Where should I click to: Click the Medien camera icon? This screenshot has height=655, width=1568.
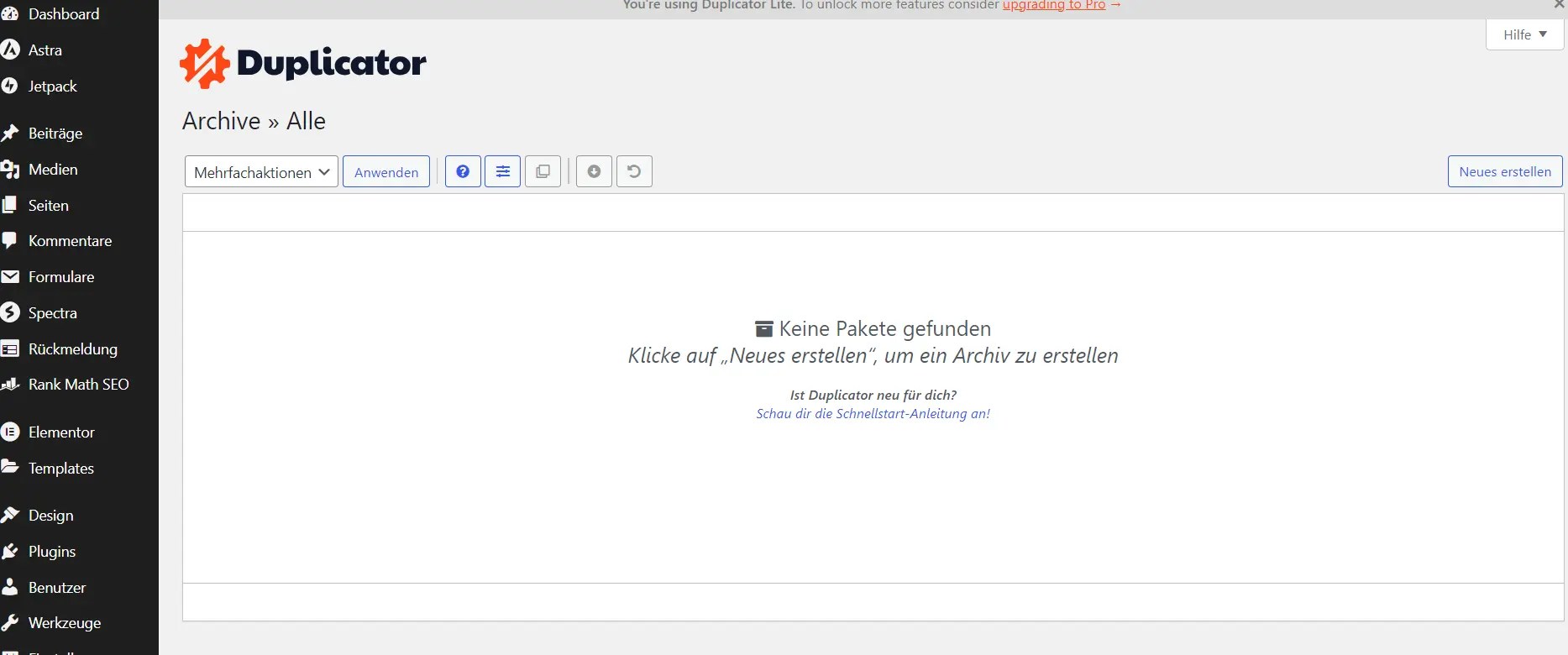pos(9,170)
